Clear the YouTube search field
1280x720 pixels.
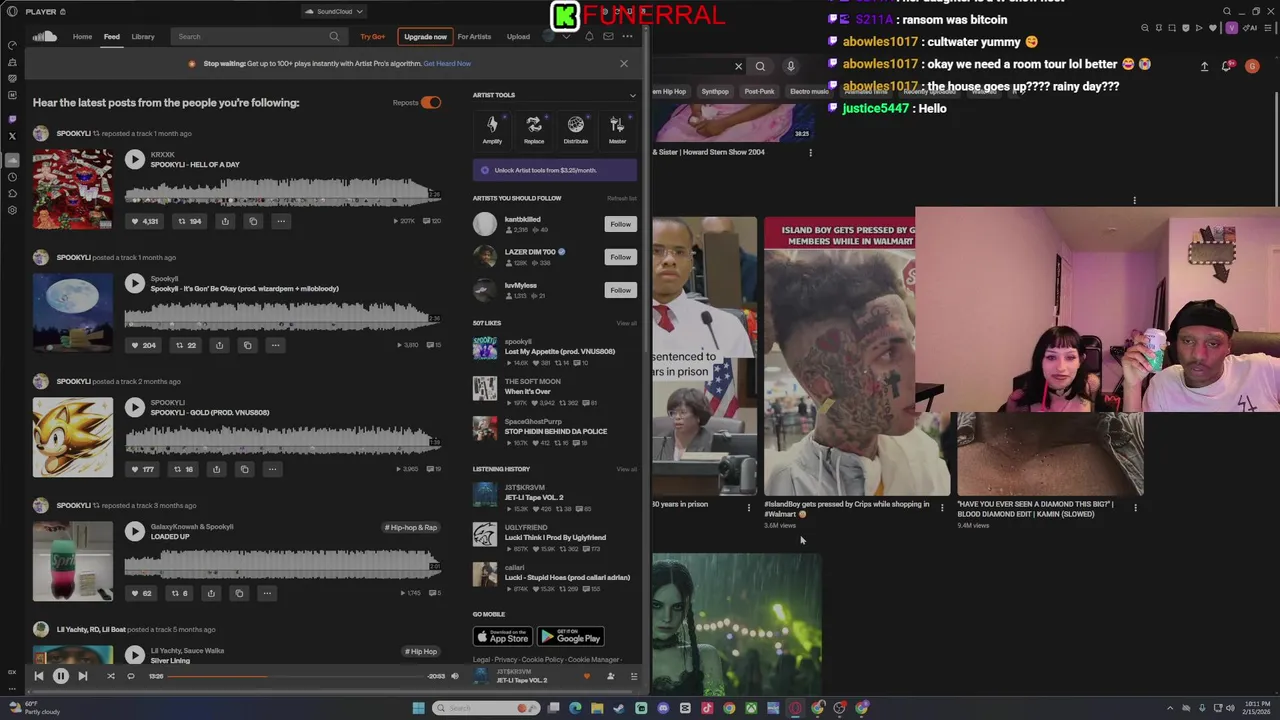(739, 66)
